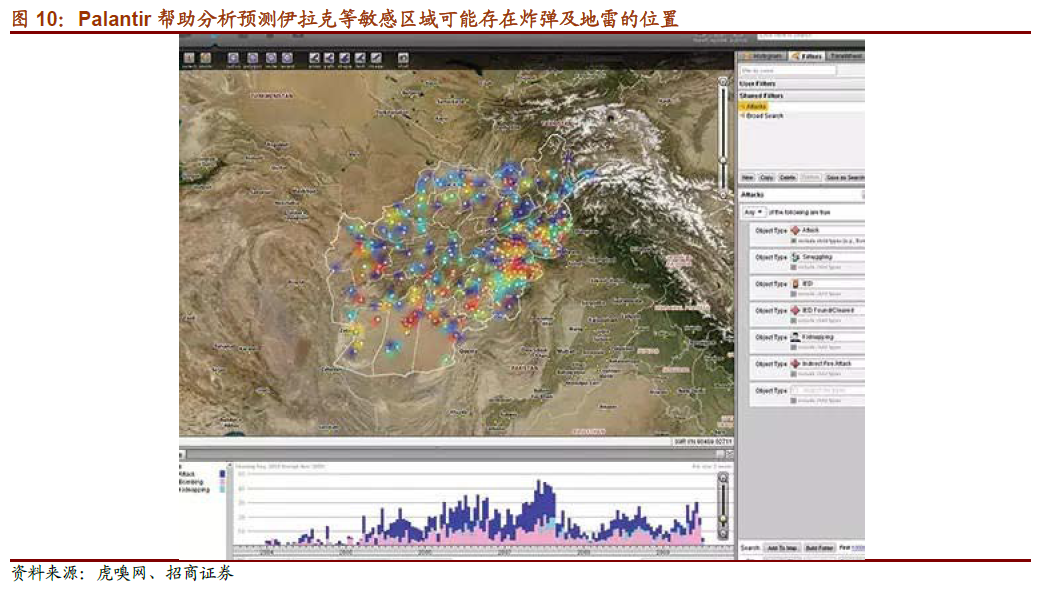This screenshot has width=1045, height=591.
Task: Click the Bombing legend color swatch
Action: point(223,482)
